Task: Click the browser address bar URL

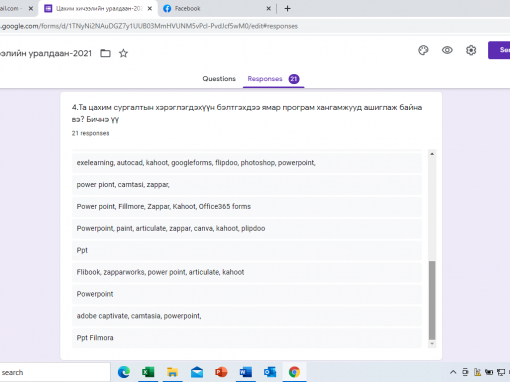Action: tap(149, 26)
